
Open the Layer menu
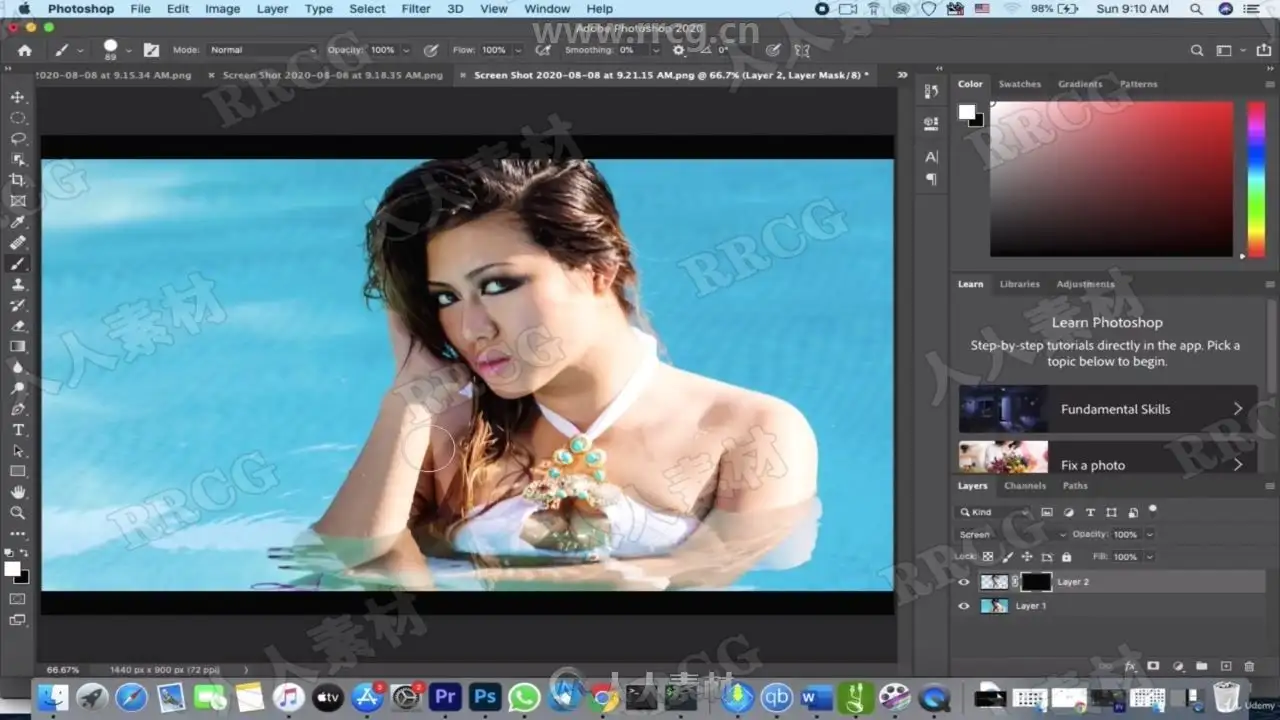coord(272,9)
